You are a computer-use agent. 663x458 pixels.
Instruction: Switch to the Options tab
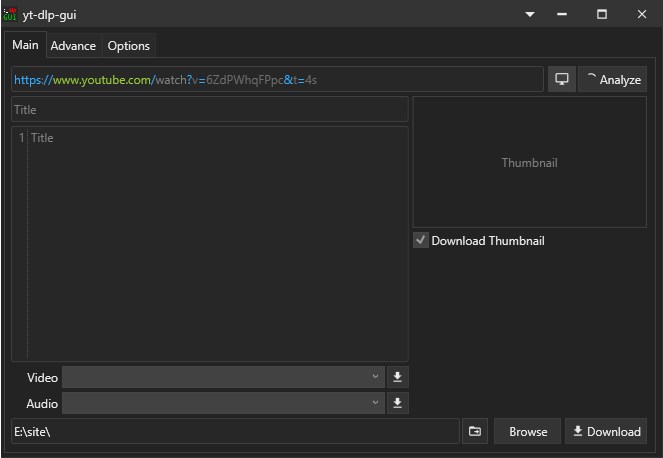coord(128,46)
